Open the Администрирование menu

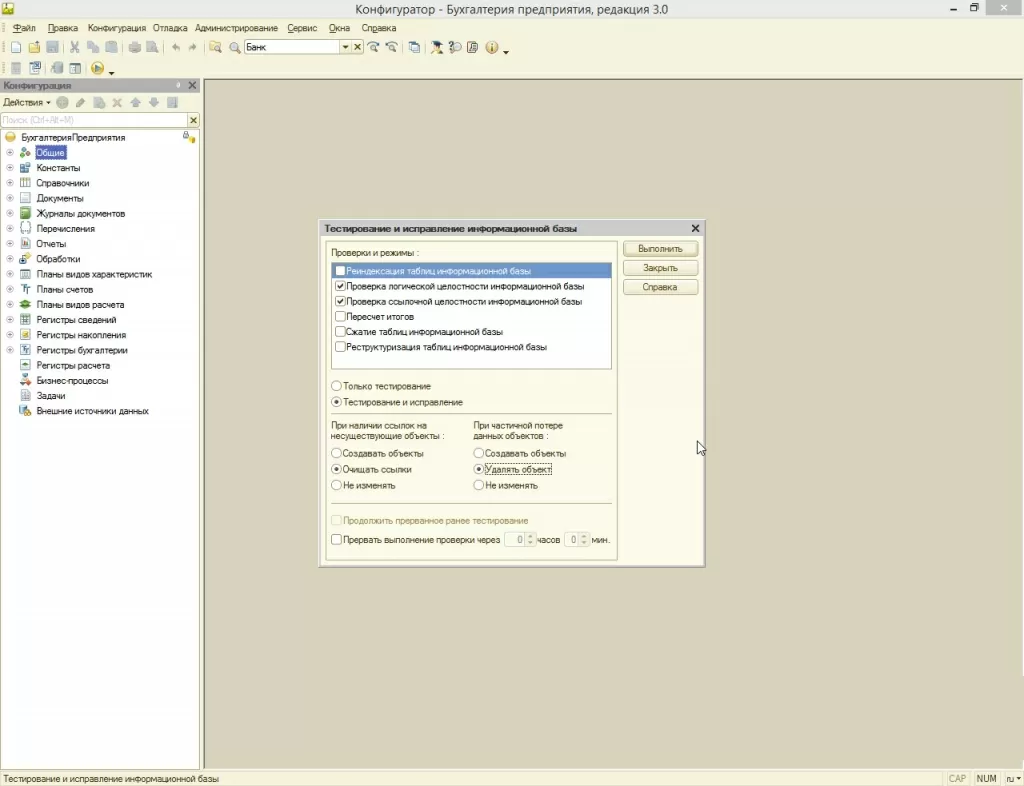pos(236,28)
